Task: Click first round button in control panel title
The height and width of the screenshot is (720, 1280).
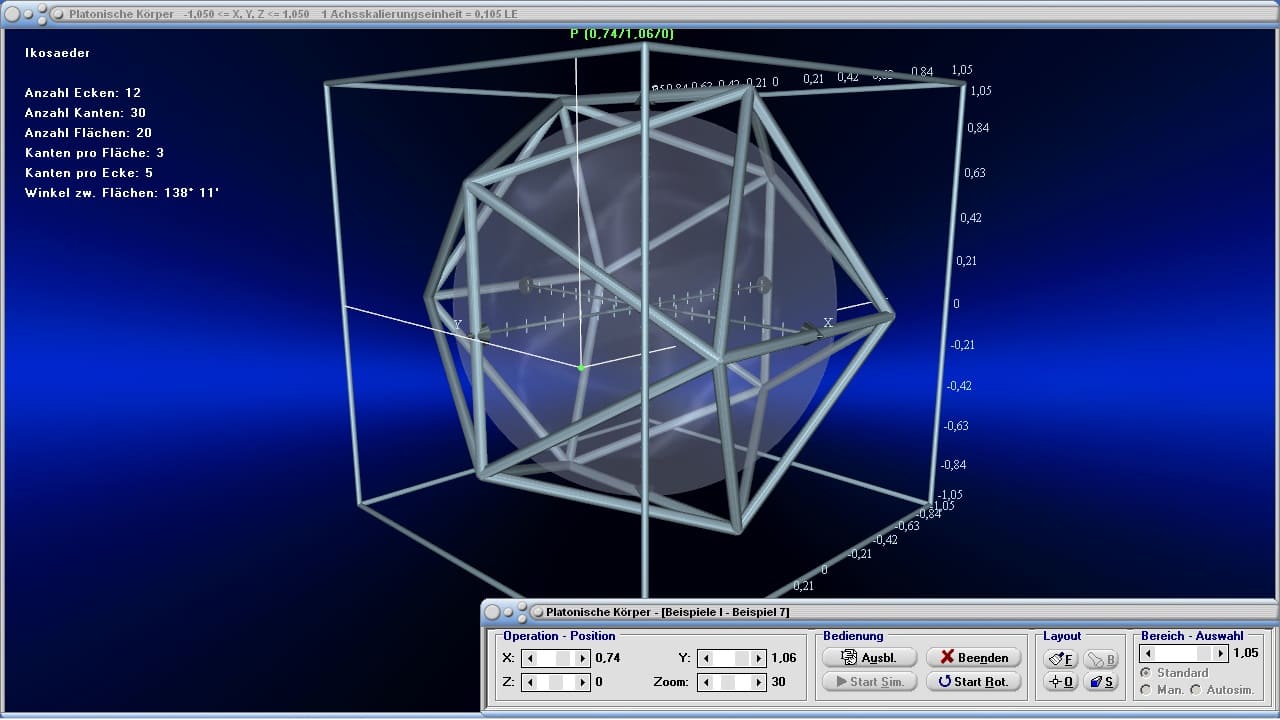Action: point(493,612)
